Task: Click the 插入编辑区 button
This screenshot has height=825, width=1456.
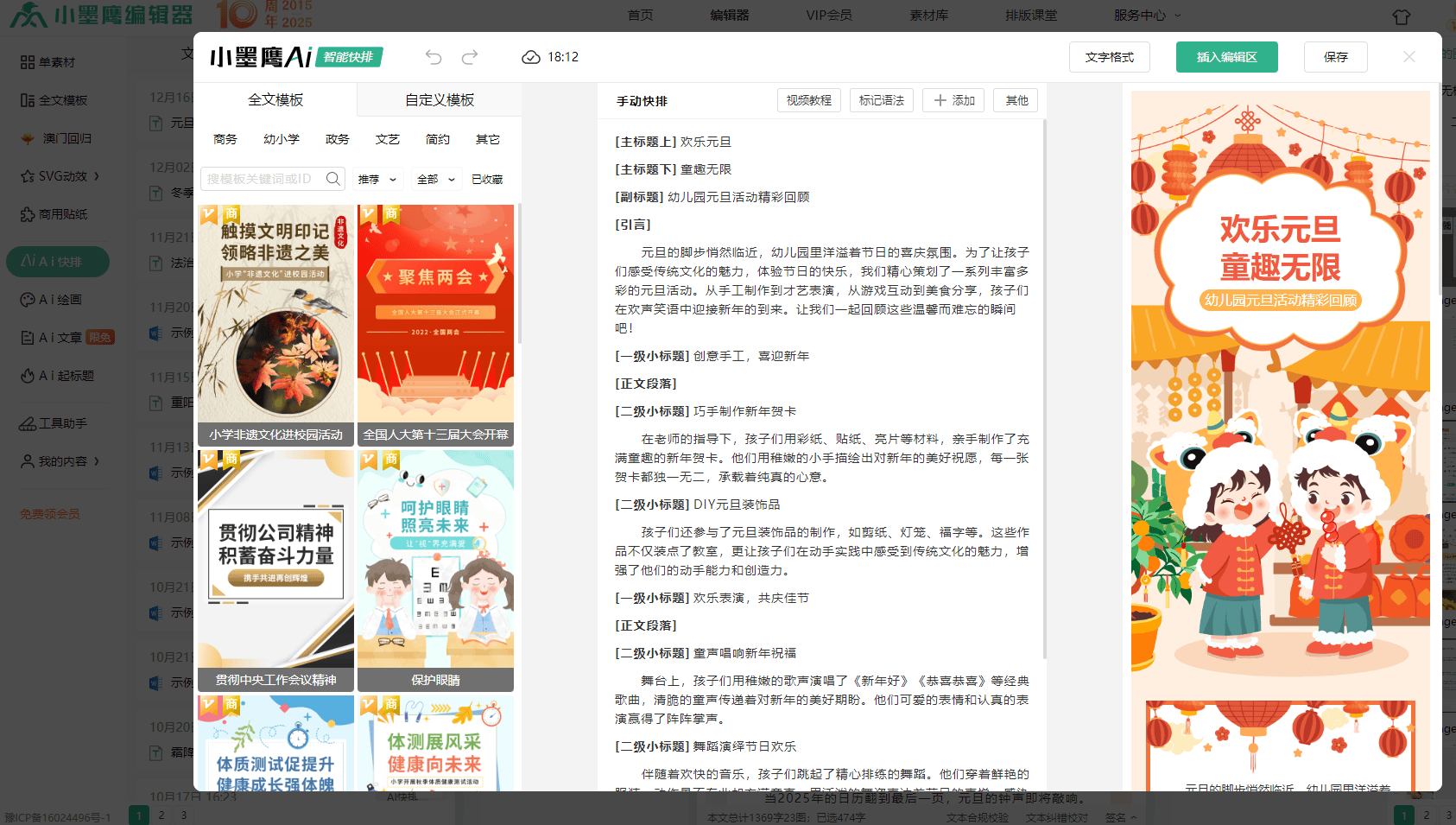Action: (x=1226, y=57)
